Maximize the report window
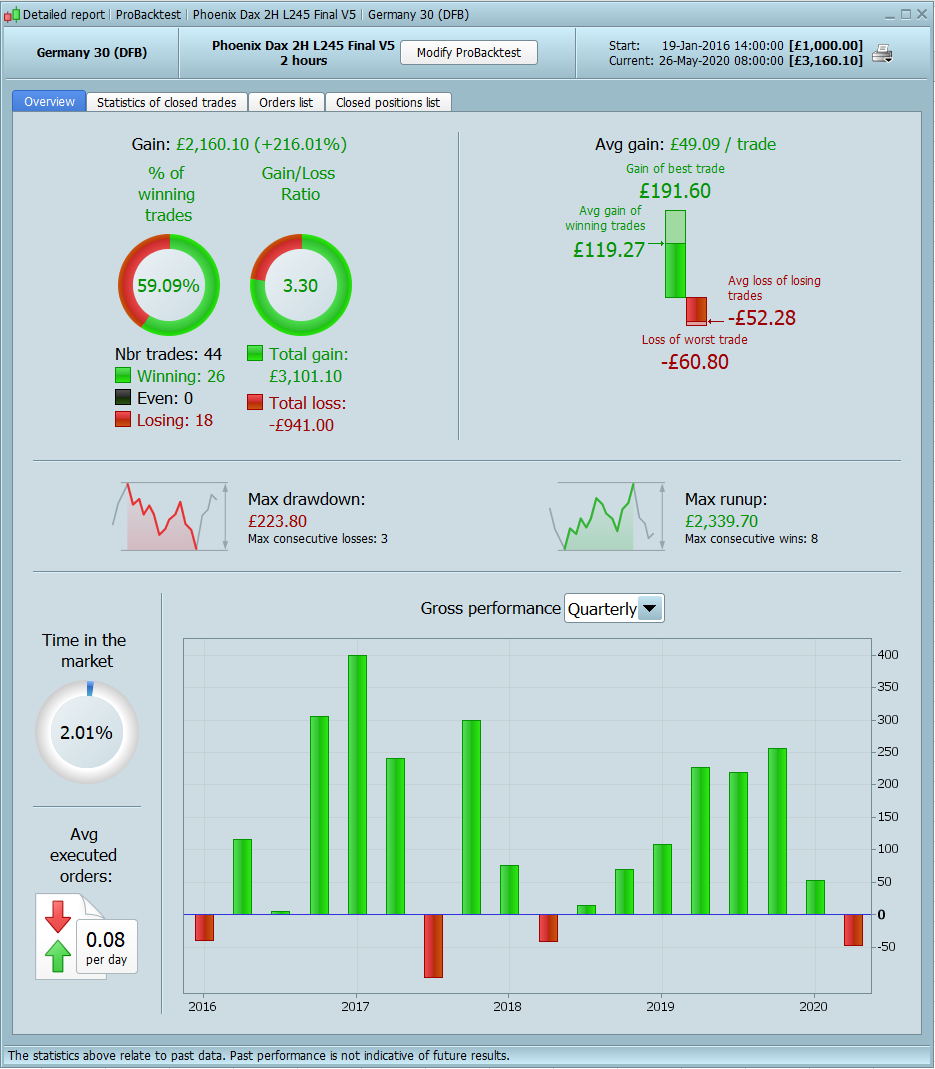The width and height of the screenshot is (935, 1069). (906, 14)
